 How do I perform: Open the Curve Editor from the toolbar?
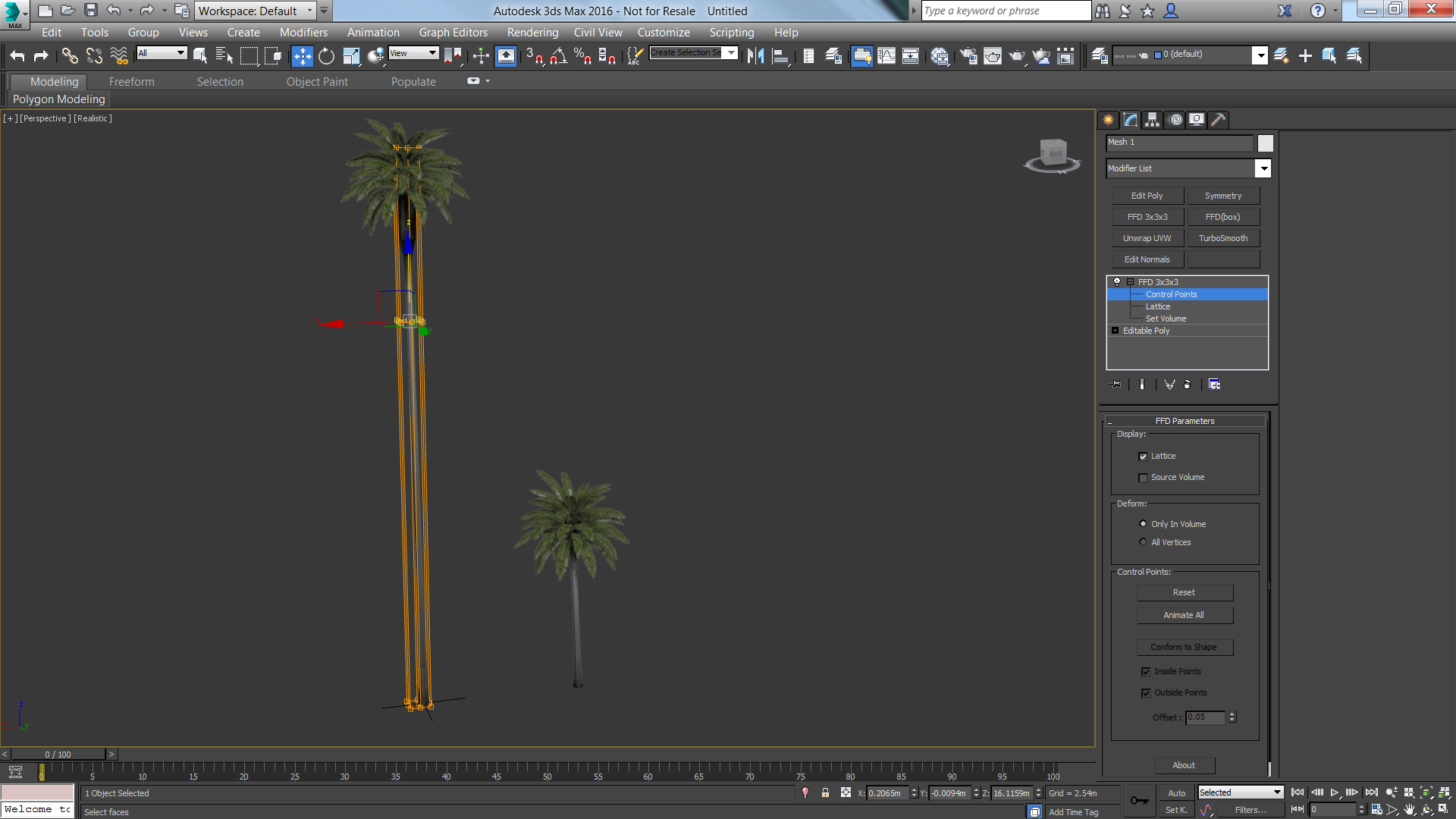(x=886, y=55)
